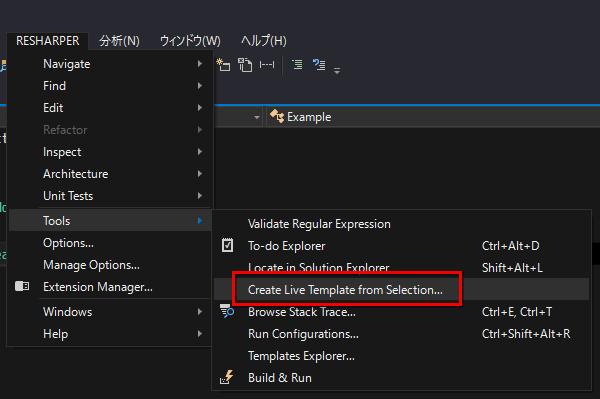Click the horizontal spacing toolbar icon
The height and width of the screenshot is (399, 600).
(267, 65)
